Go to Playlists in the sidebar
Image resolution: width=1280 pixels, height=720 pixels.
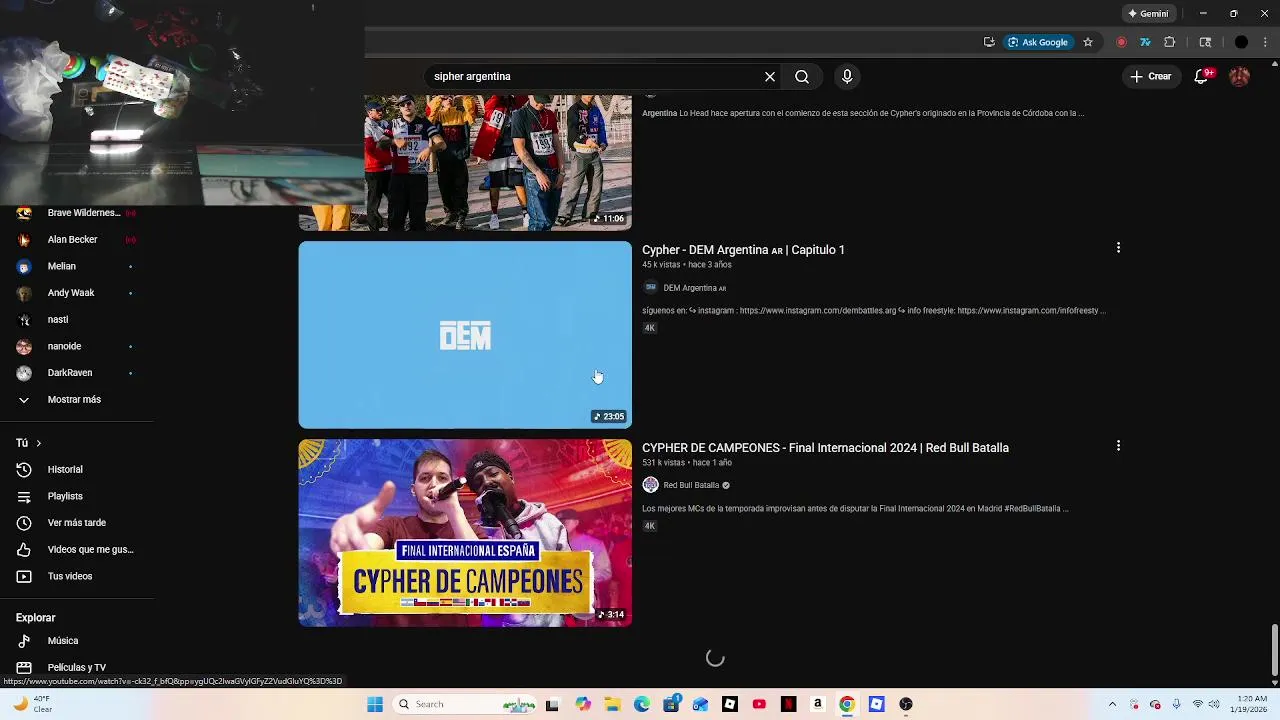[76, 496]
